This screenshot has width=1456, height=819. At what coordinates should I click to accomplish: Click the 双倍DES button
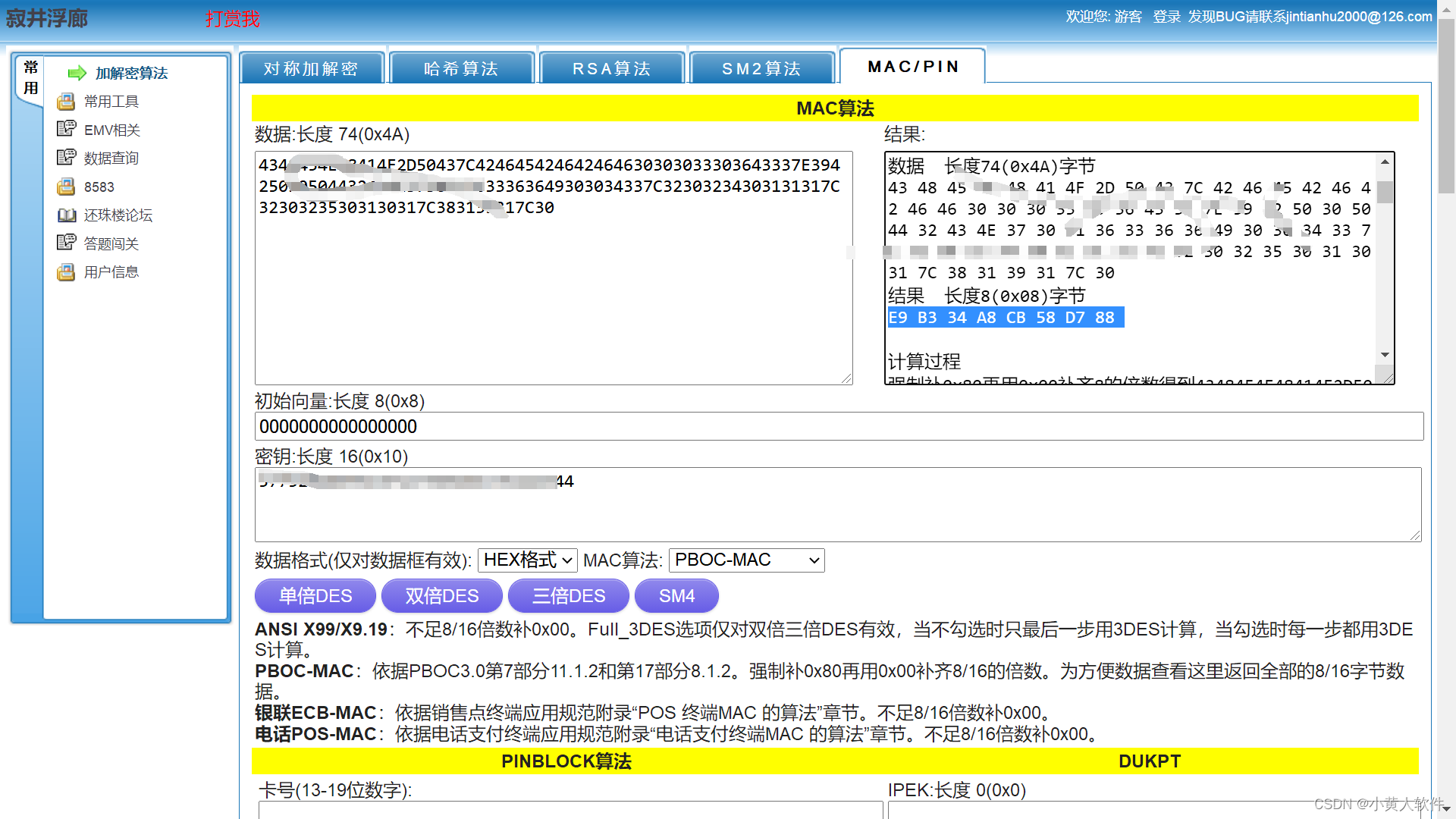[x=442, y=596]
